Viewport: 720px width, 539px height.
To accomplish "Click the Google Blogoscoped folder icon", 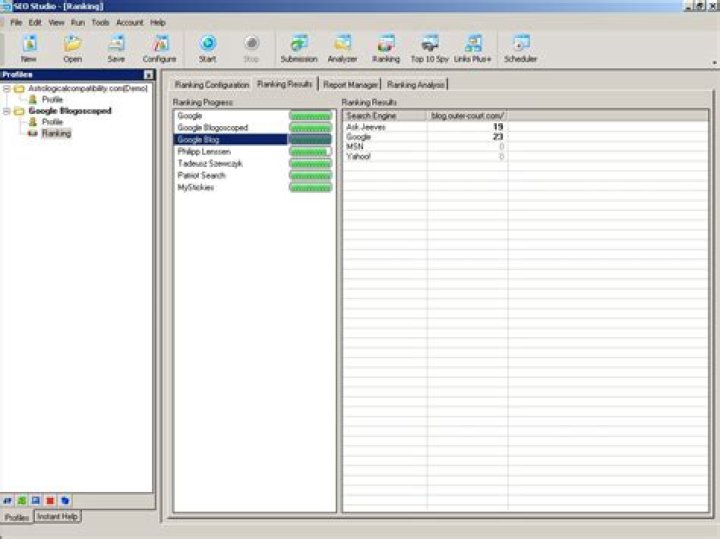I will (x=19, y=111).
